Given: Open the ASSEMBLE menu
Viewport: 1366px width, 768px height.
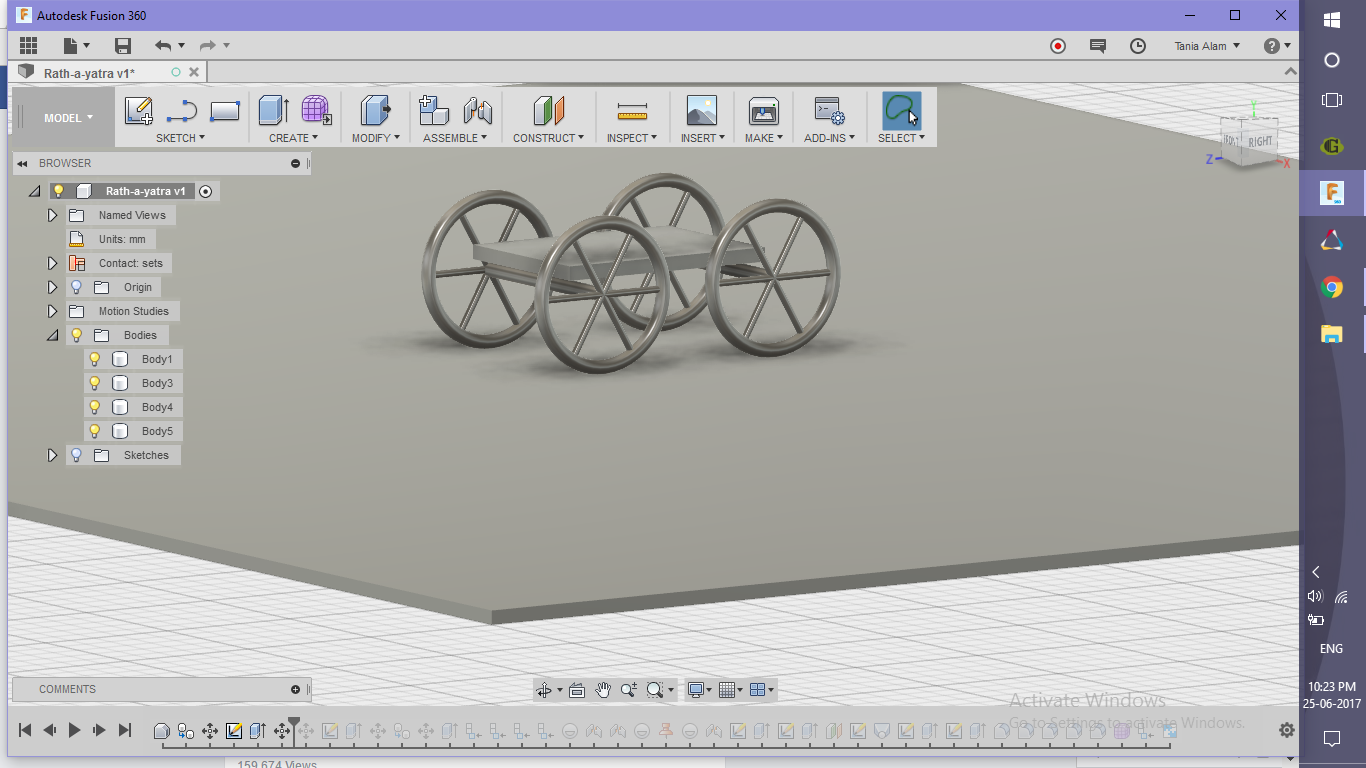Looking at the screenshot, I should point(455,138).
